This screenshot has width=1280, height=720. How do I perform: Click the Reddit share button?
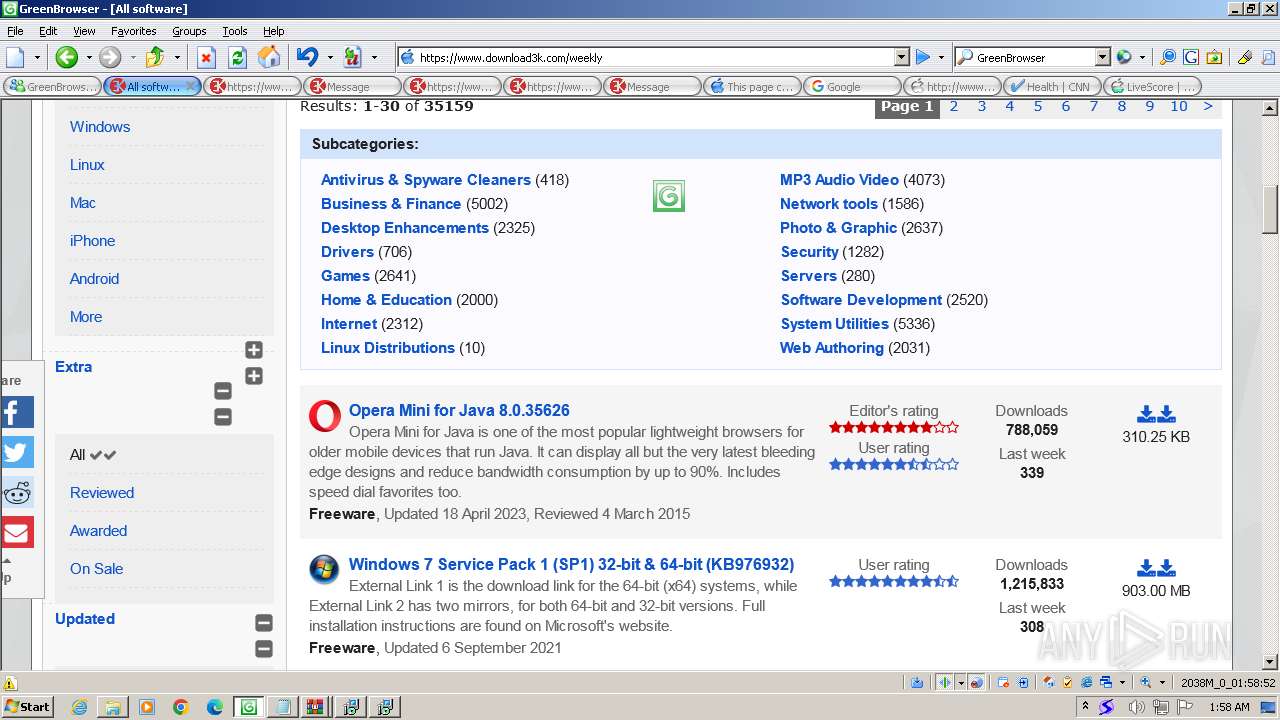(16, 492)
